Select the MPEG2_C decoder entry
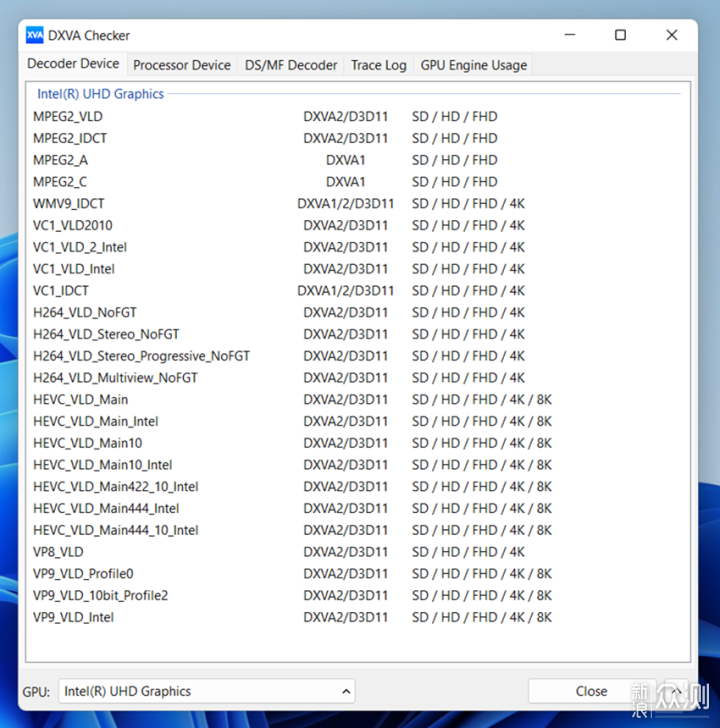 coord(357,182)
